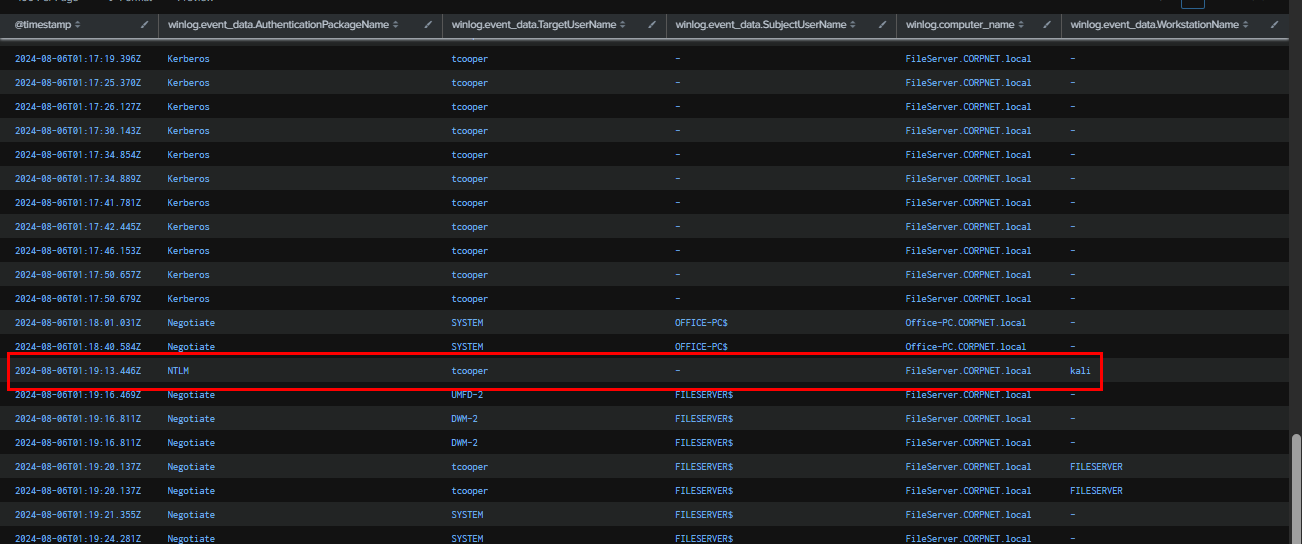The image size is (1302, 544).
Task: Sort by SubjectUserName using the header arrows
Action: point(853,24)
